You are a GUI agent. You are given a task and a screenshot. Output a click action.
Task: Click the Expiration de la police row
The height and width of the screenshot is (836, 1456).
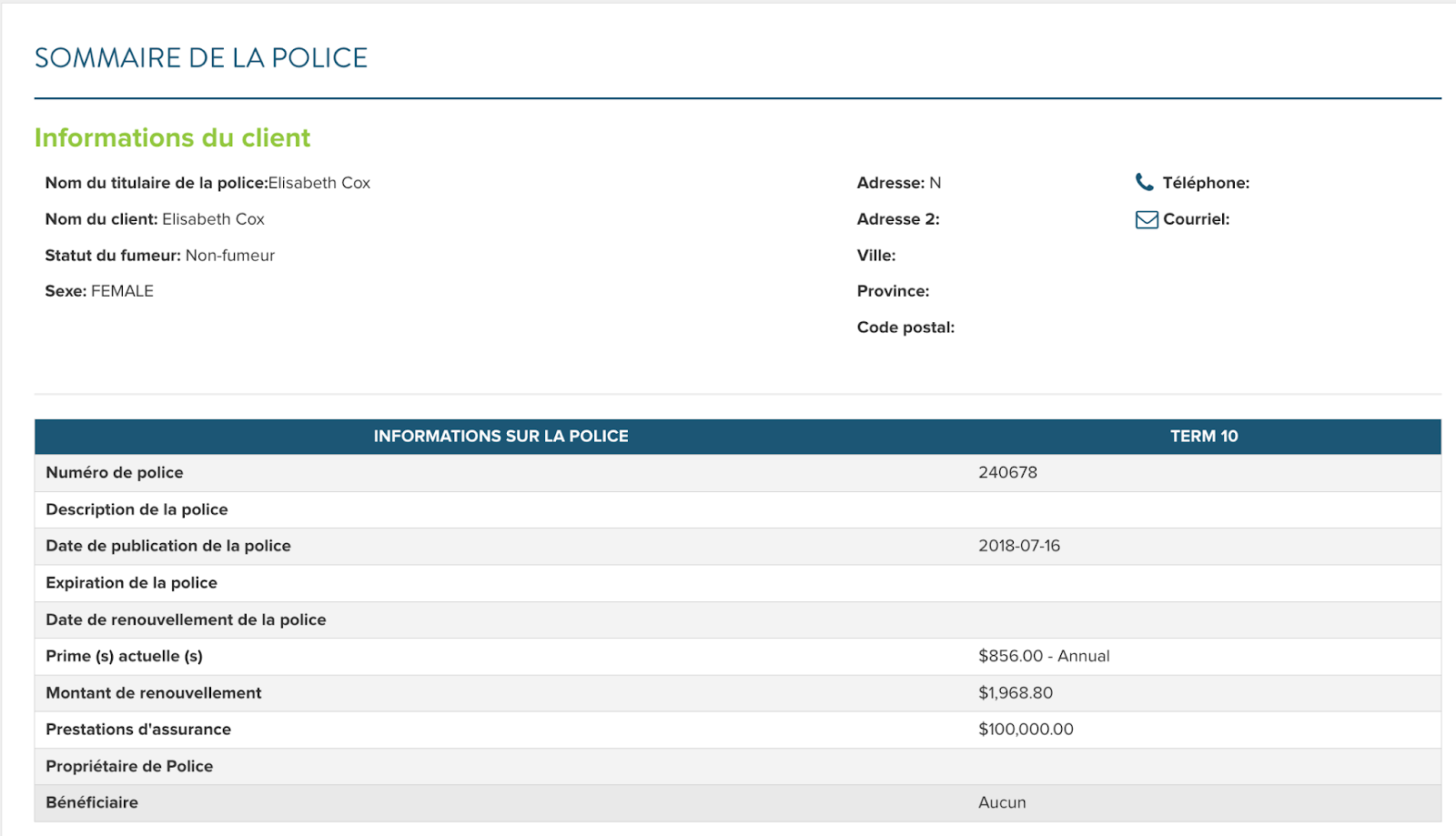click(x=132, y=583)
